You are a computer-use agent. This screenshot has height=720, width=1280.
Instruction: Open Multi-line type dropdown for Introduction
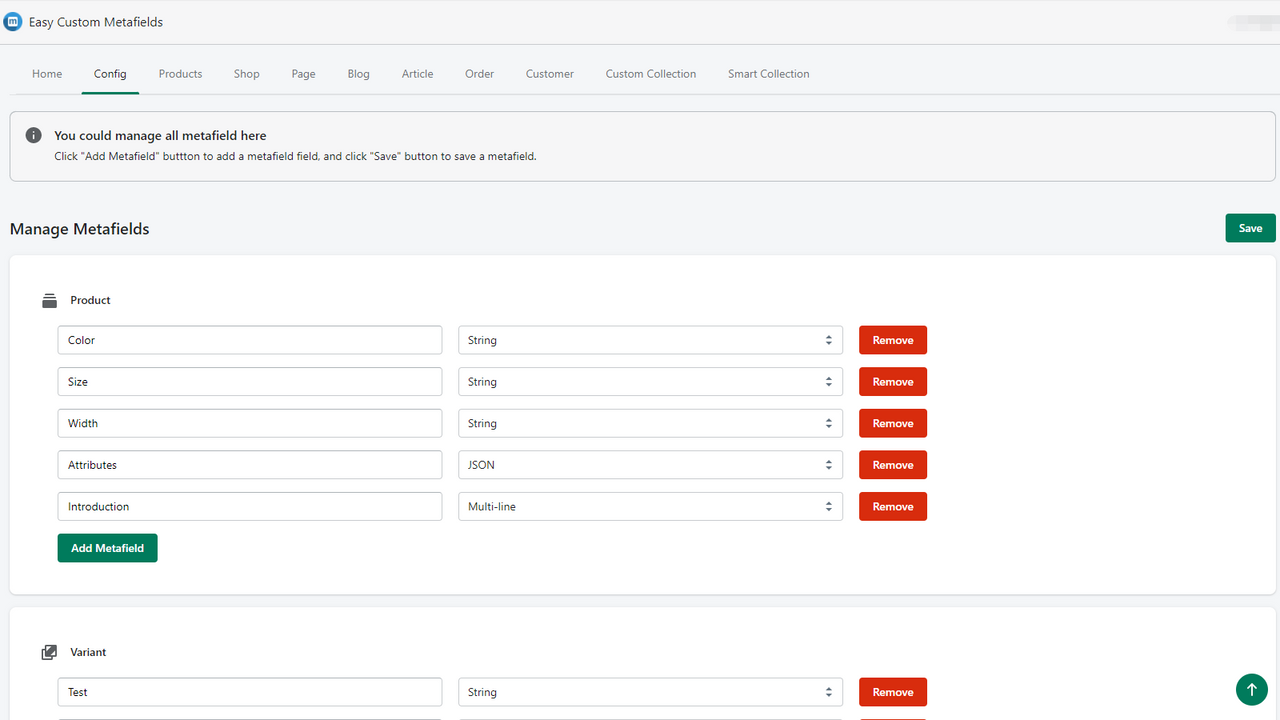pos(651,507)
